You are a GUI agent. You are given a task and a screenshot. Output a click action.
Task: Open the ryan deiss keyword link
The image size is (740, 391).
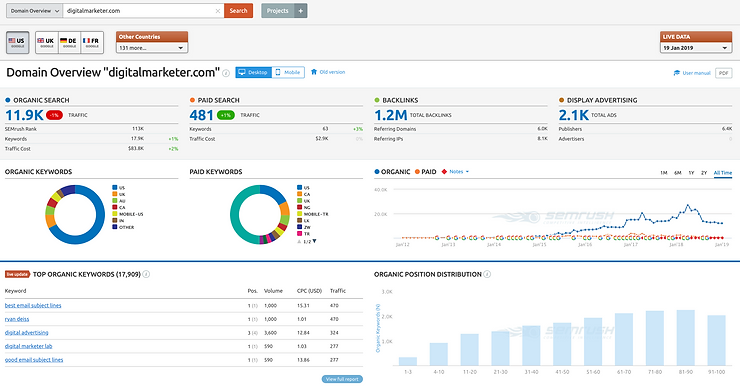coord(17,319)
